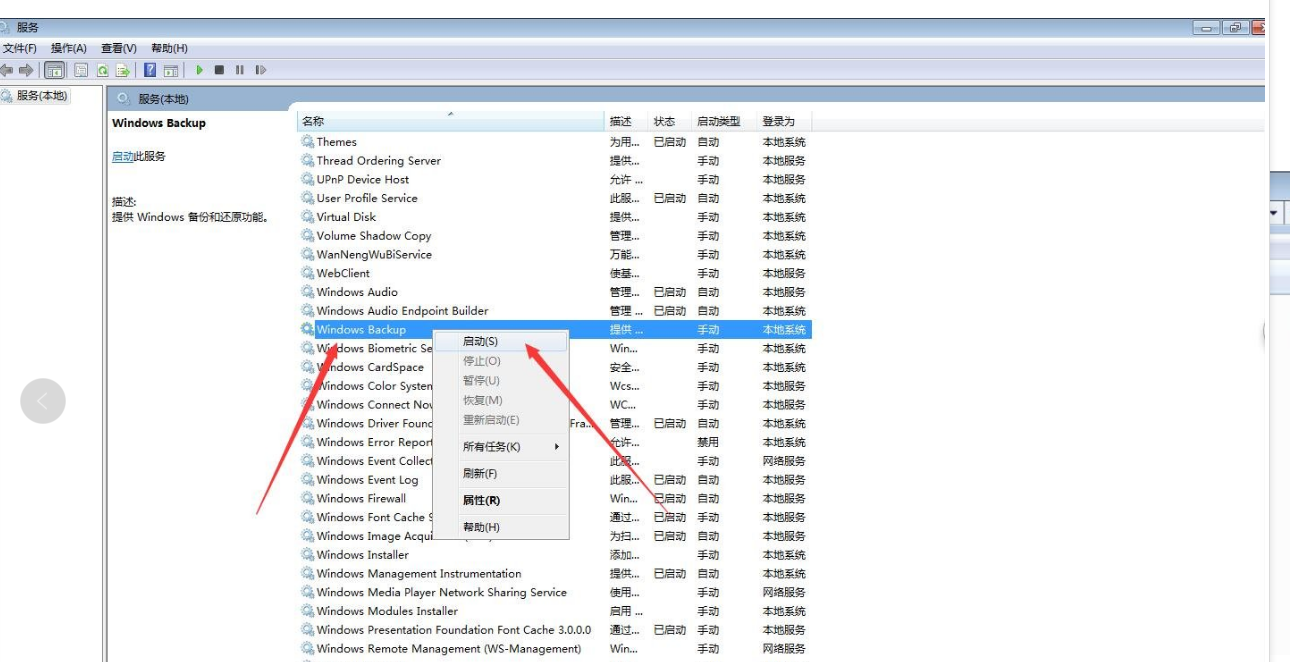The width and height of the screenshot is (1290, 662).
Task: Select 属性(R) from the context menu
Action: 481,500
